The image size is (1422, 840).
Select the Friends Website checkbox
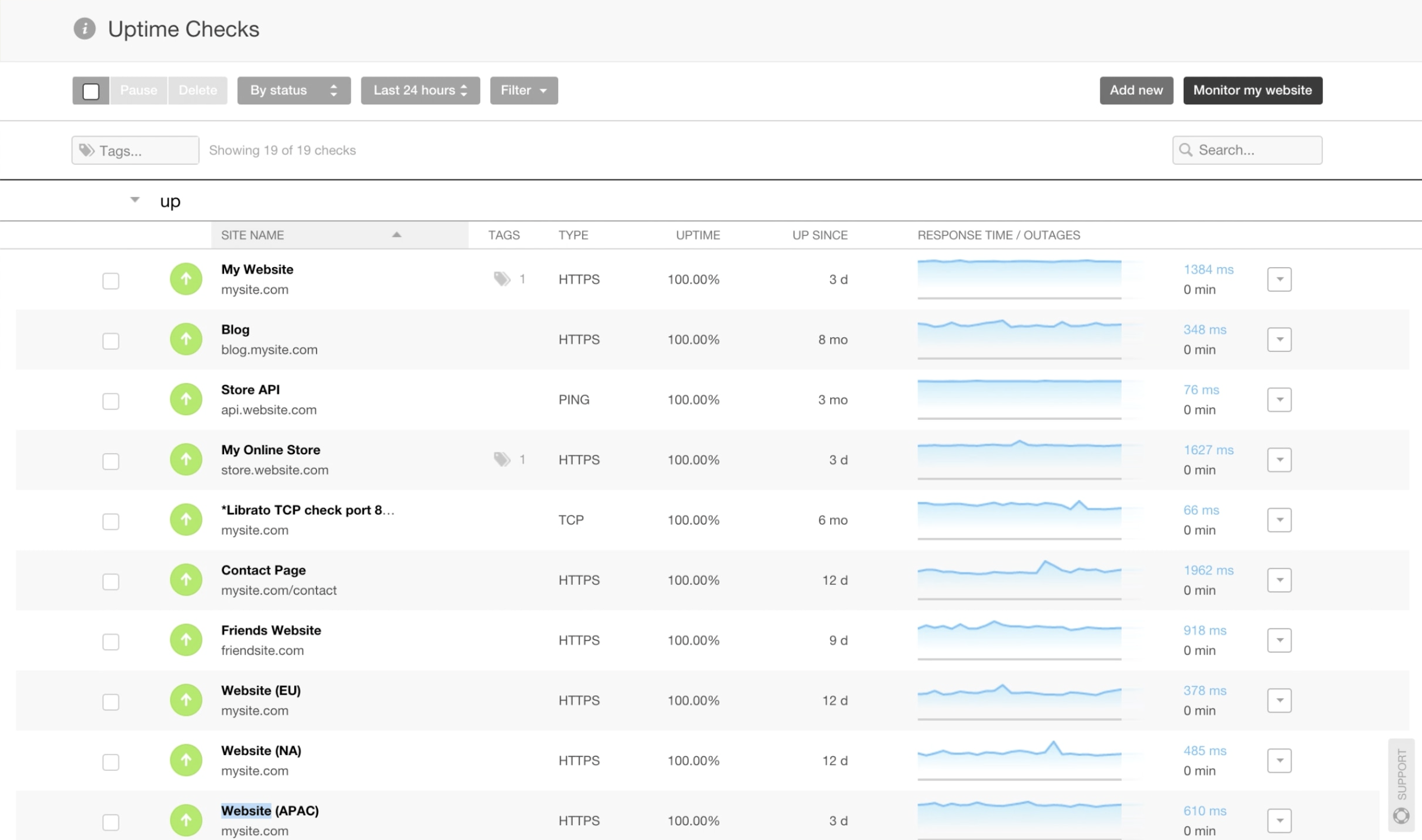(110, 642)
